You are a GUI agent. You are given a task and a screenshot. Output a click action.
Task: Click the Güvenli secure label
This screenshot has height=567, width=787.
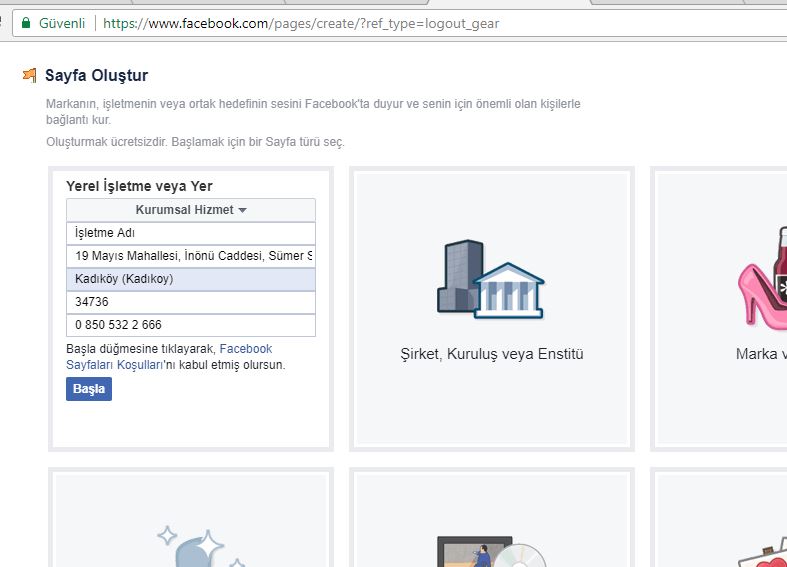coord(62,23)
